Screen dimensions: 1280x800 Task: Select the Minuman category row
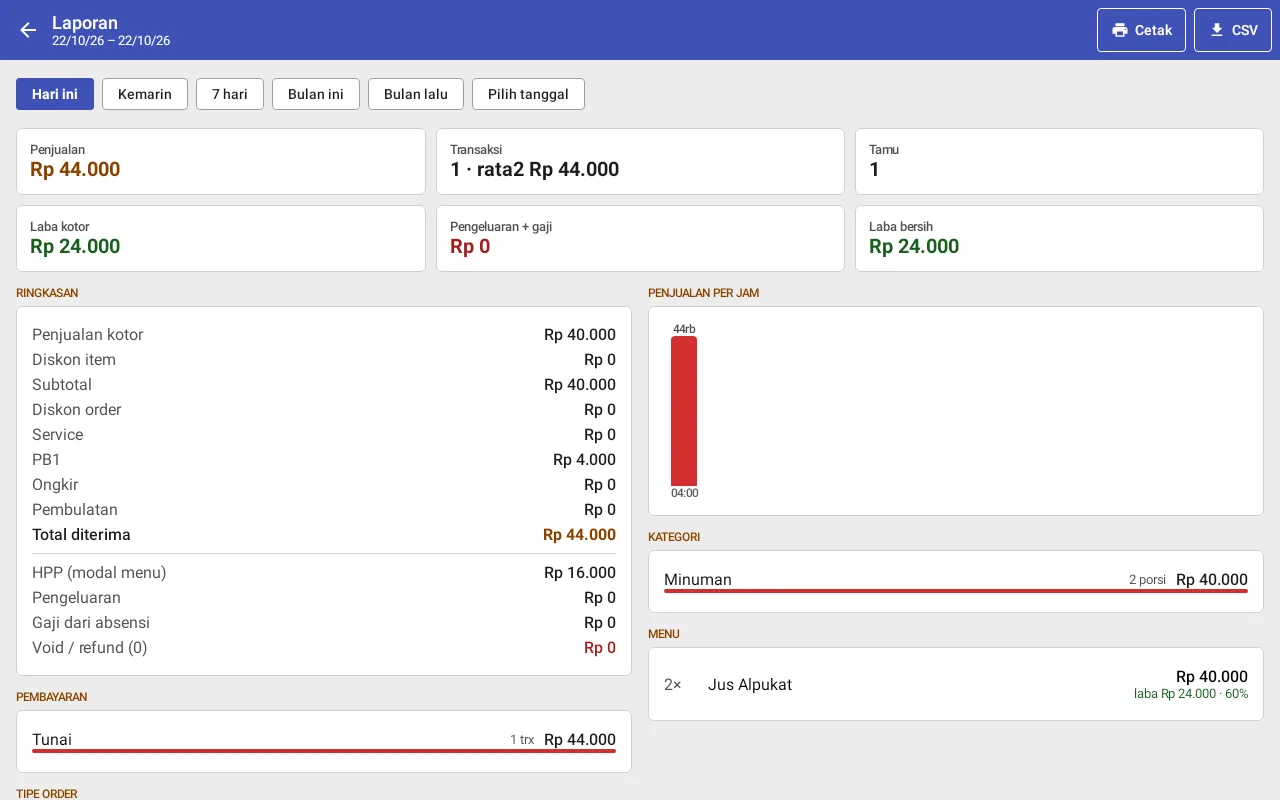coord(956,581)
